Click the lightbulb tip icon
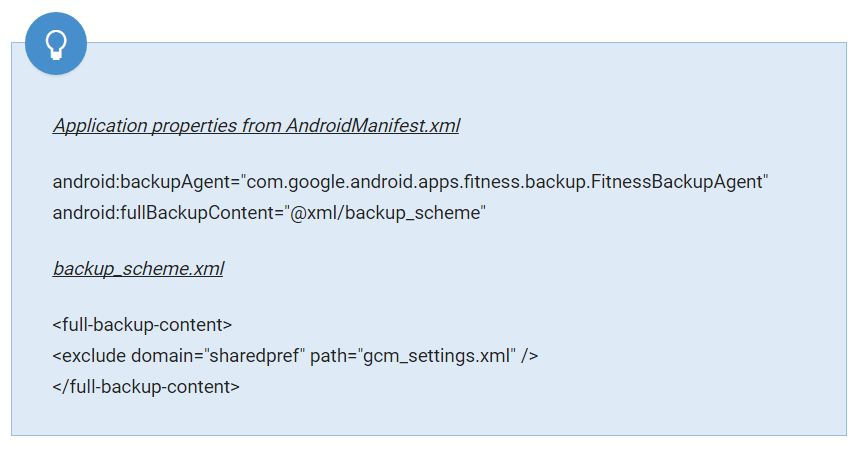The width and height of the screenshot is (861, 461). click(x=56, y=43)
